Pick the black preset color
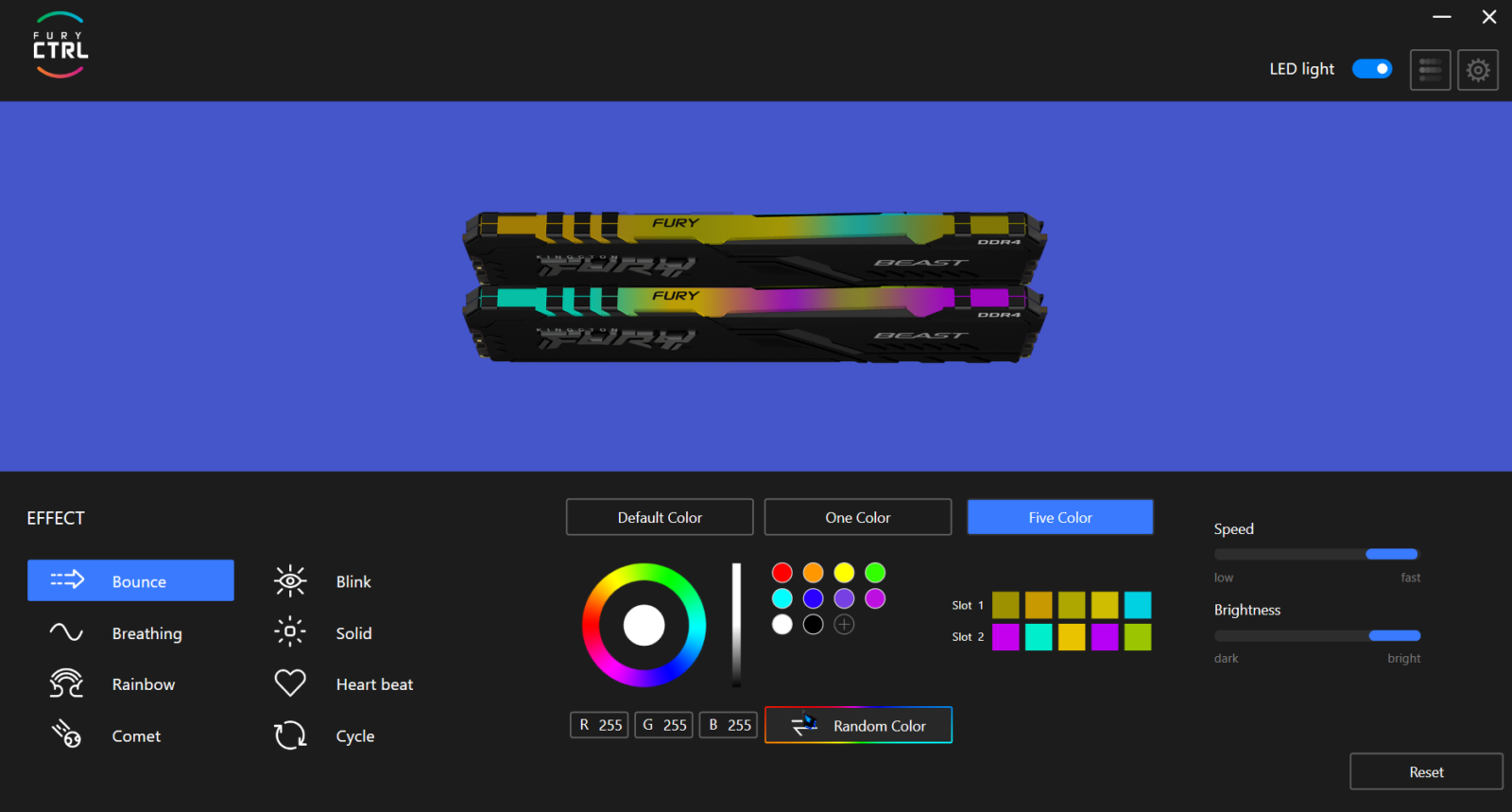The image size is (1512, 812). click(814, 624)
